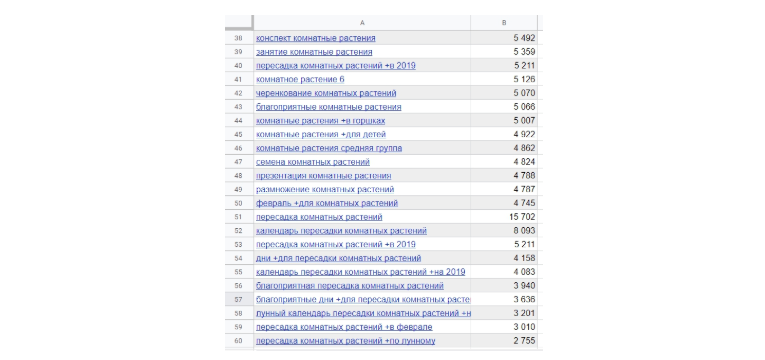Select value cell 4 922

tap(504, 134)
